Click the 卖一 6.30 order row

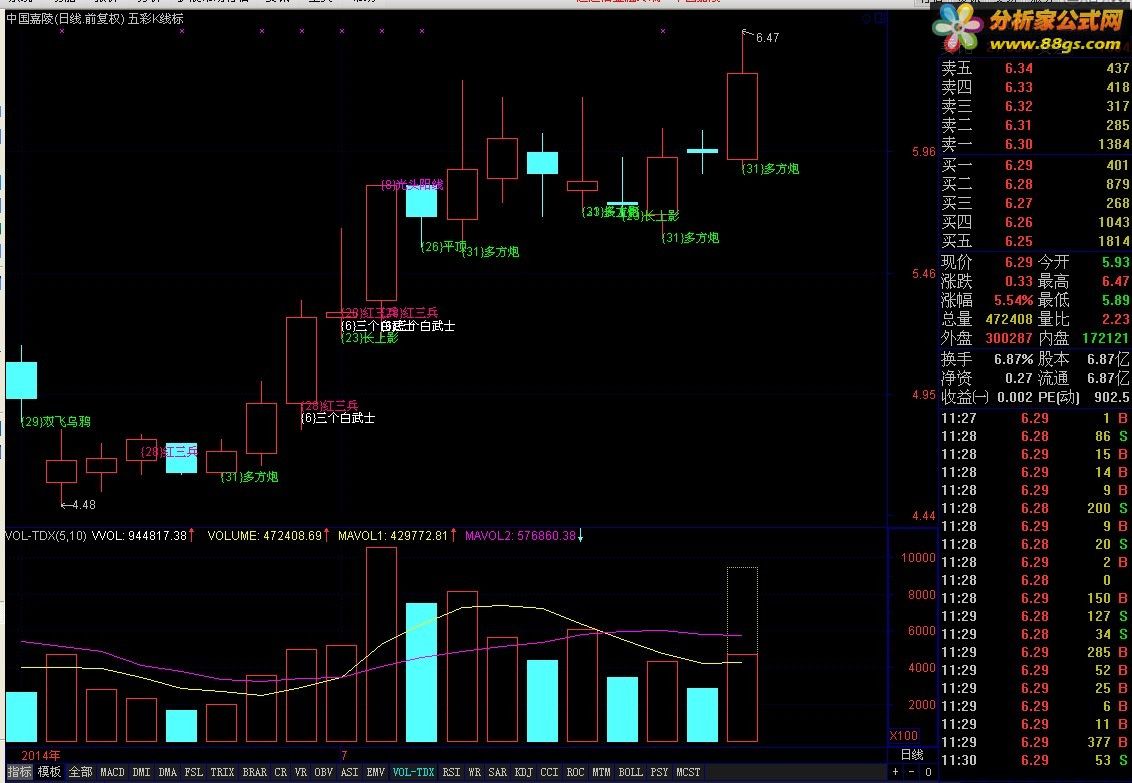(1035, 144)
